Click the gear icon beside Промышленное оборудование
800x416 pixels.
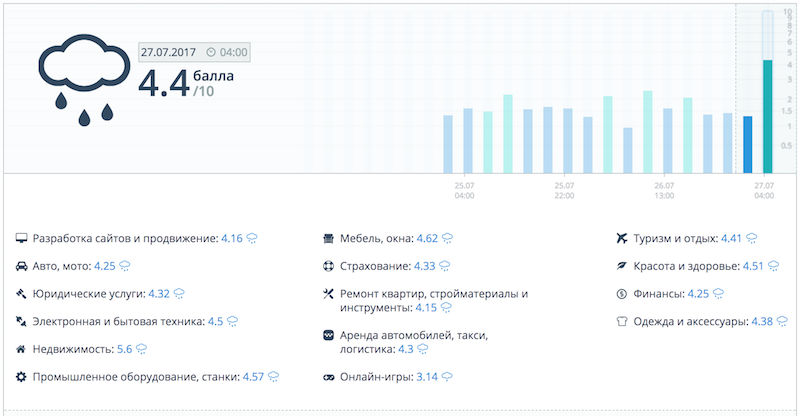click(22, 377)
